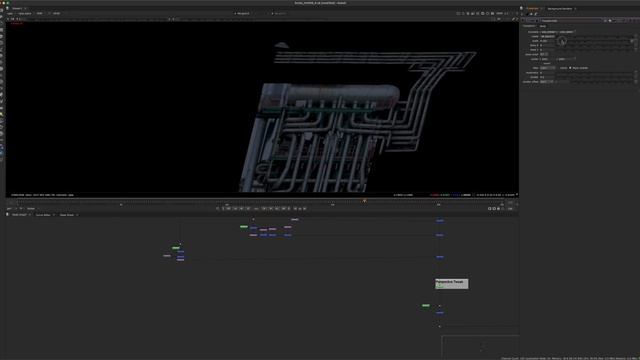Click the motionblur slider in properties
Viewport: 640px width, 360px height.
(594, 73)
